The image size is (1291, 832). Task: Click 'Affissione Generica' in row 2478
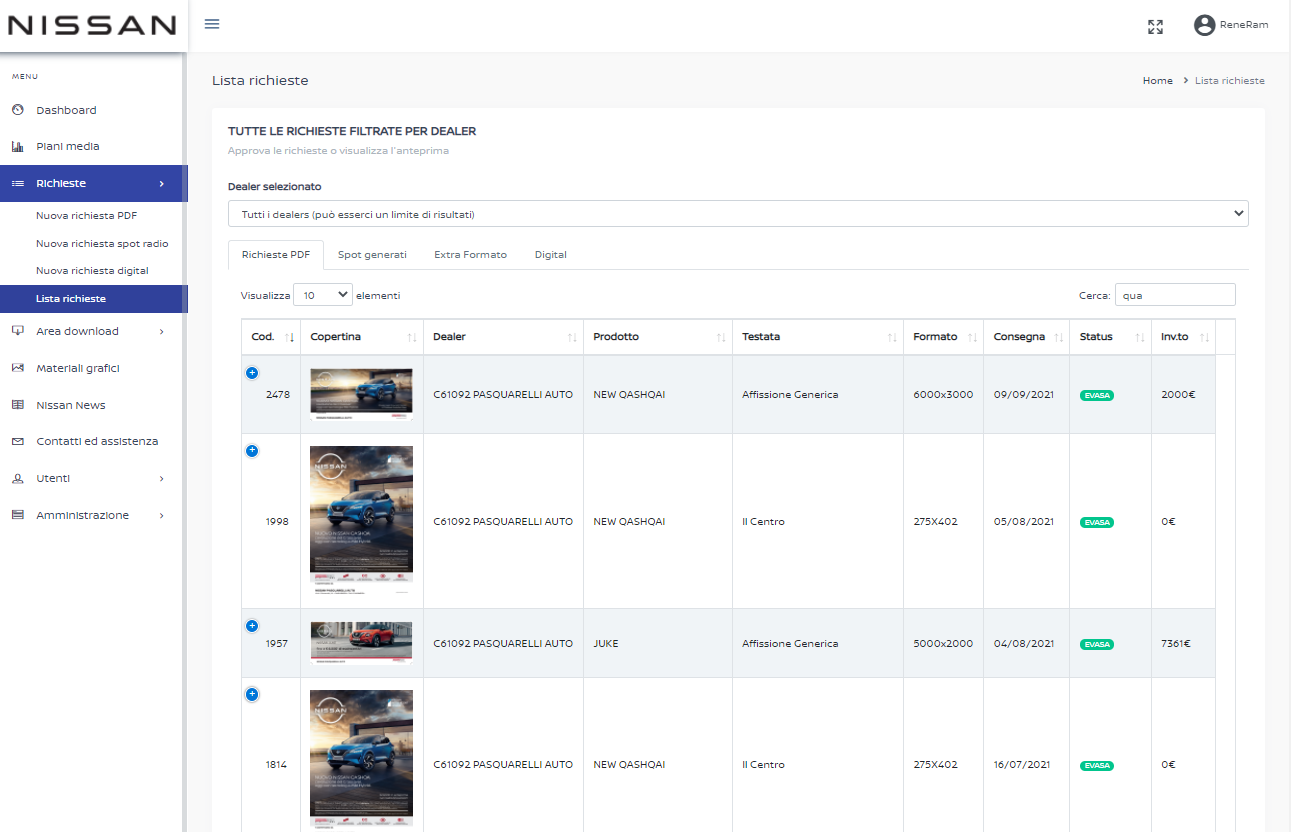(x=790, y=395)
